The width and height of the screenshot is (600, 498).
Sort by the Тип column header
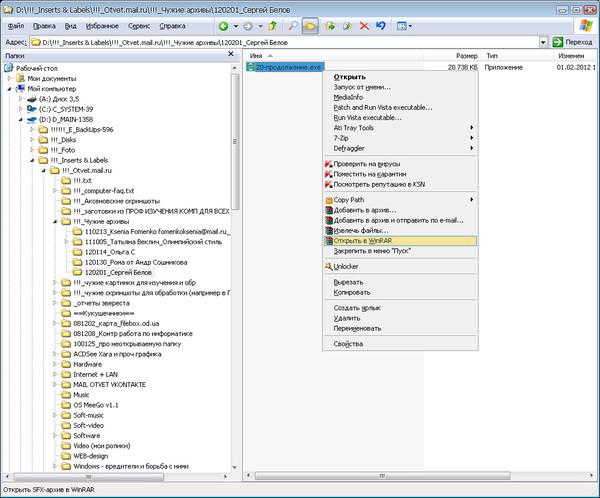[x=517, y=56]
